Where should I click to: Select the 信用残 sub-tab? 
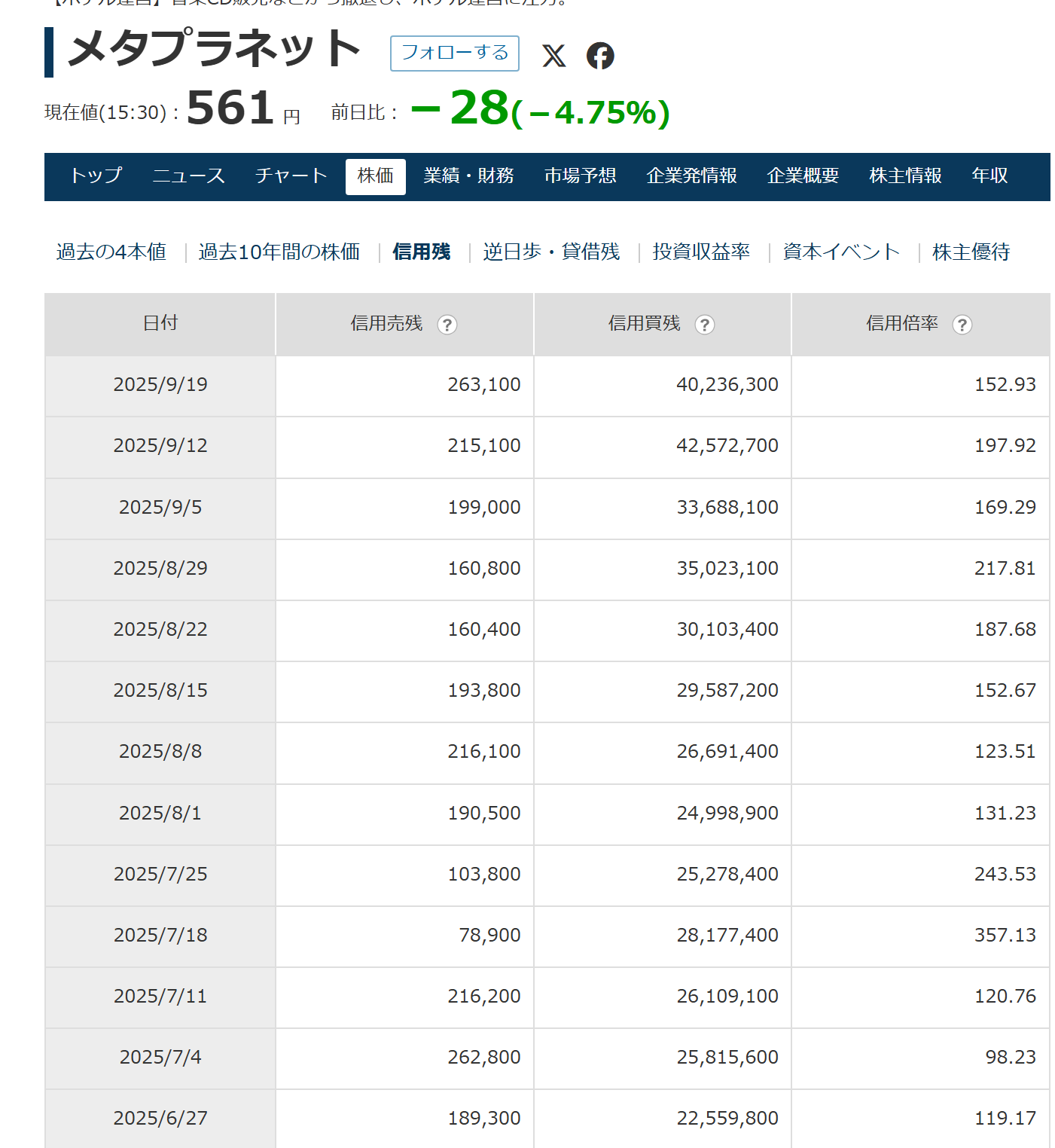point(422,252)
